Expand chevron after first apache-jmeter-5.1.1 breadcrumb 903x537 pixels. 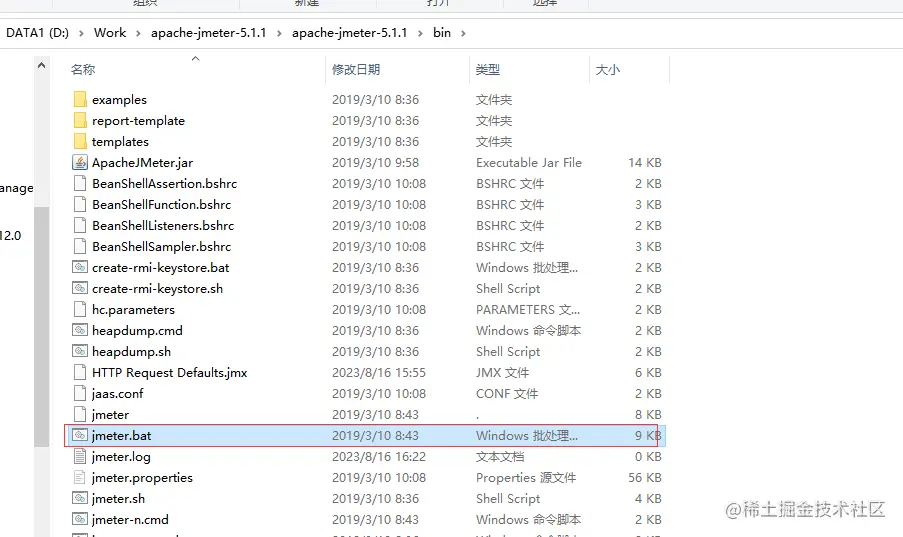(x=279, y=33)
